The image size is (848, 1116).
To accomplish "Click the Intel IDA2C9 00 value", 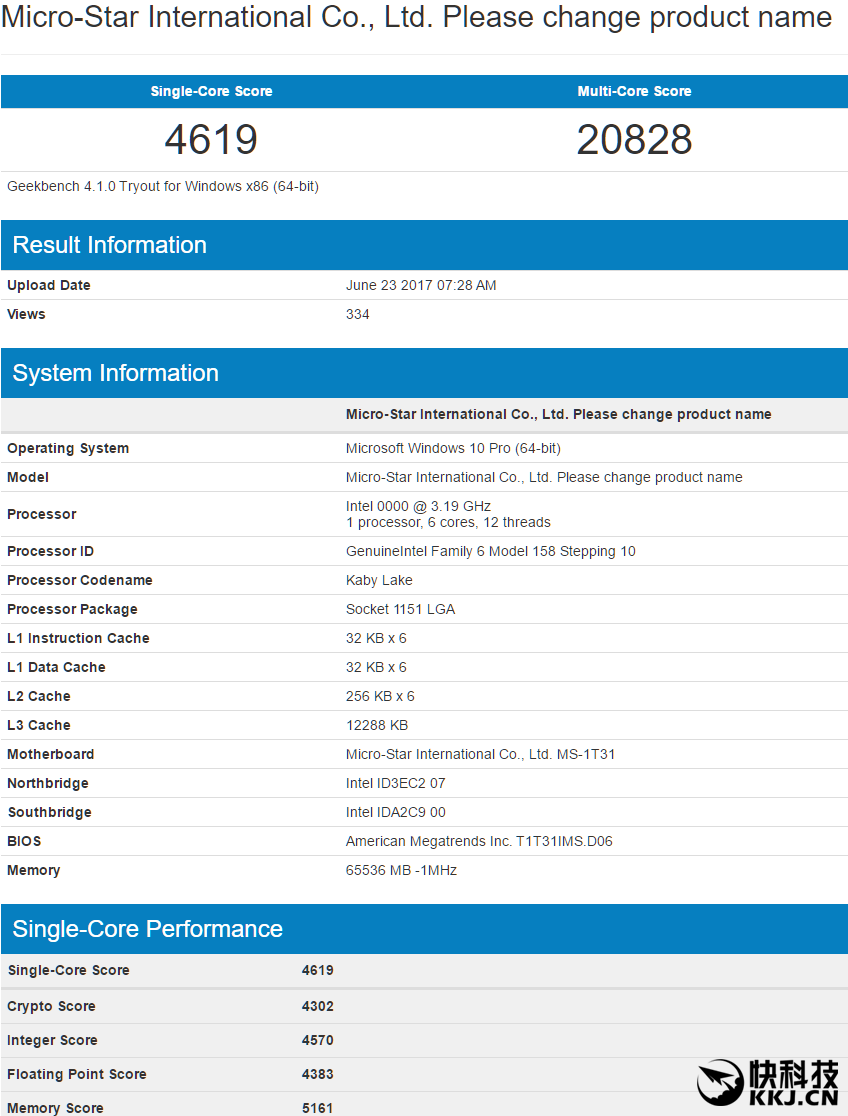I will (x=395, y=812).
